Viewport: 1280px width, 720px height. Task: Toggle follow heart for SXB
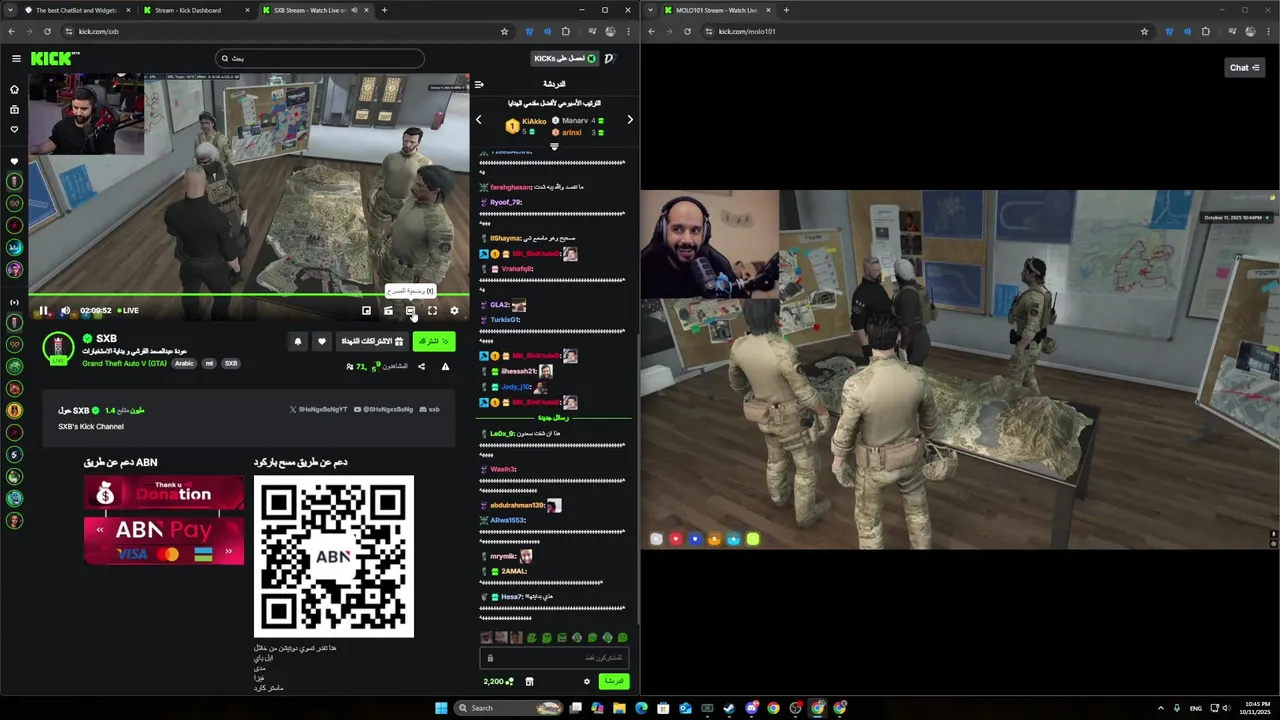(321, 341)
